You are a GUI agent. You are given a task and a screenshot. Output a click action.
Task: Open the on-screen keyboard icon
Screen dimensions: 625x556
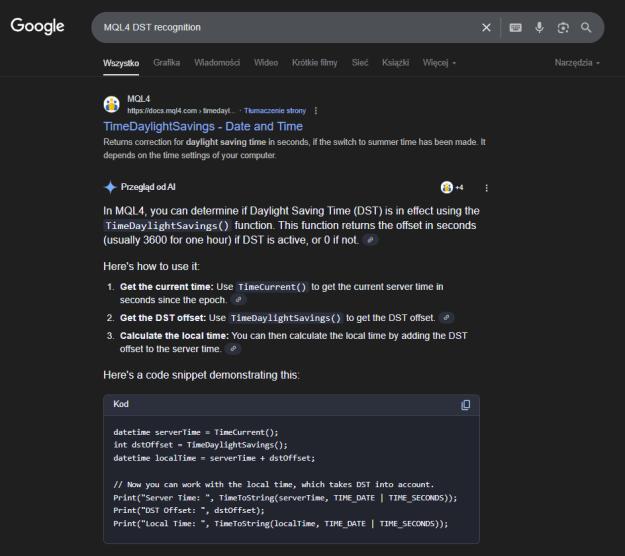click(x=515, y=28)
